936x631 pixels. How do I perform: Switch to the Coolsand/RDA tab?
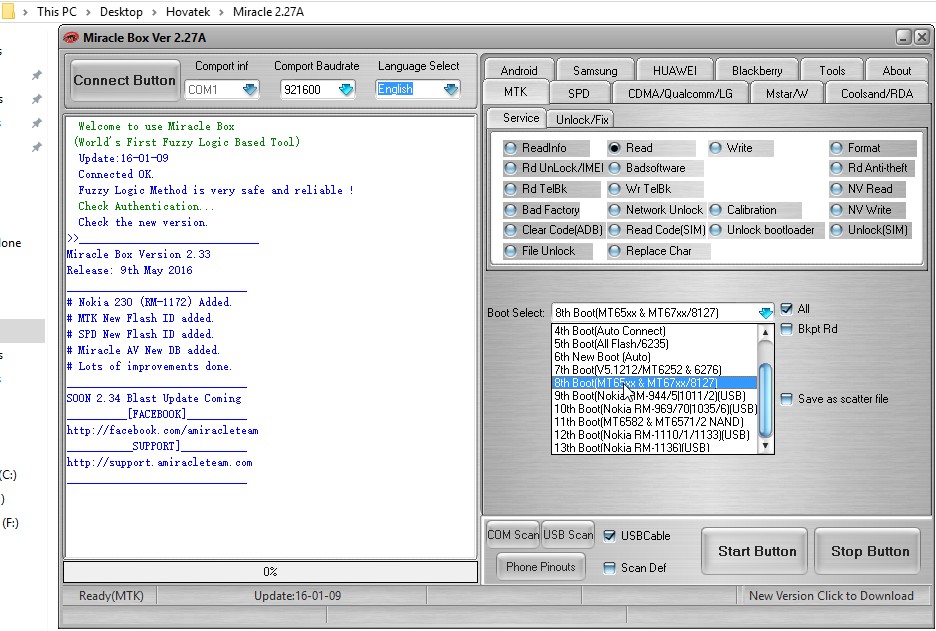(877, 93)
